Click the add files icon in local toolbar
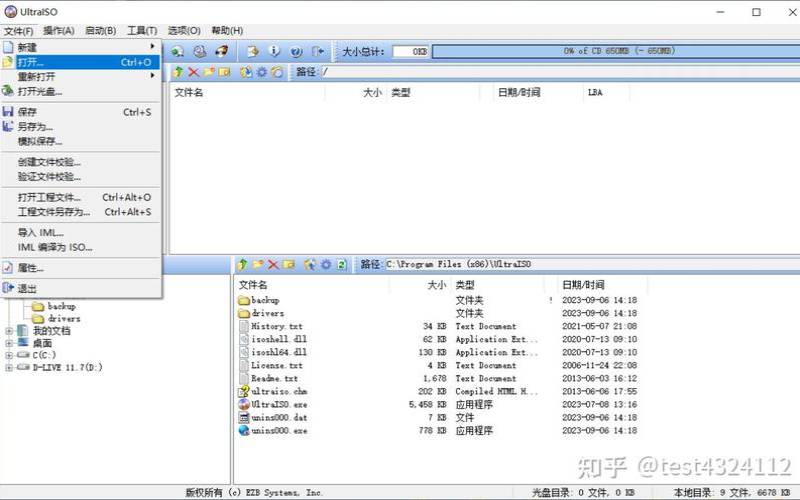800x500 pixels. (x=310, y=264)
